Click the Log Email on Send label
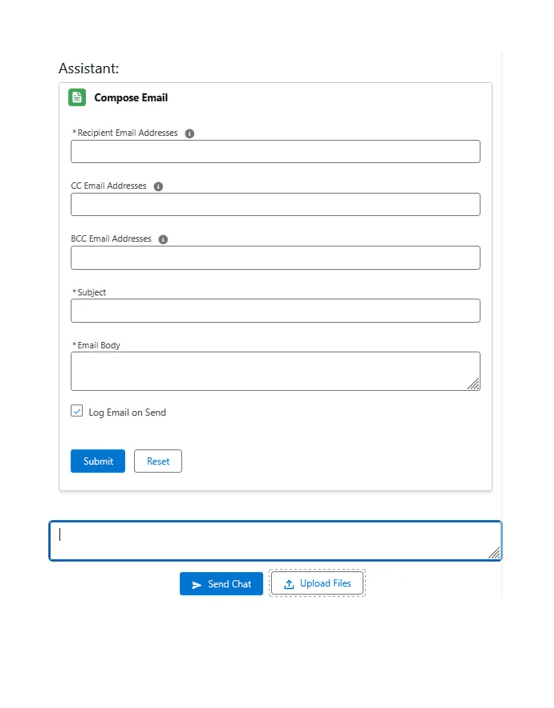554x708 pixels. (127, 412)
